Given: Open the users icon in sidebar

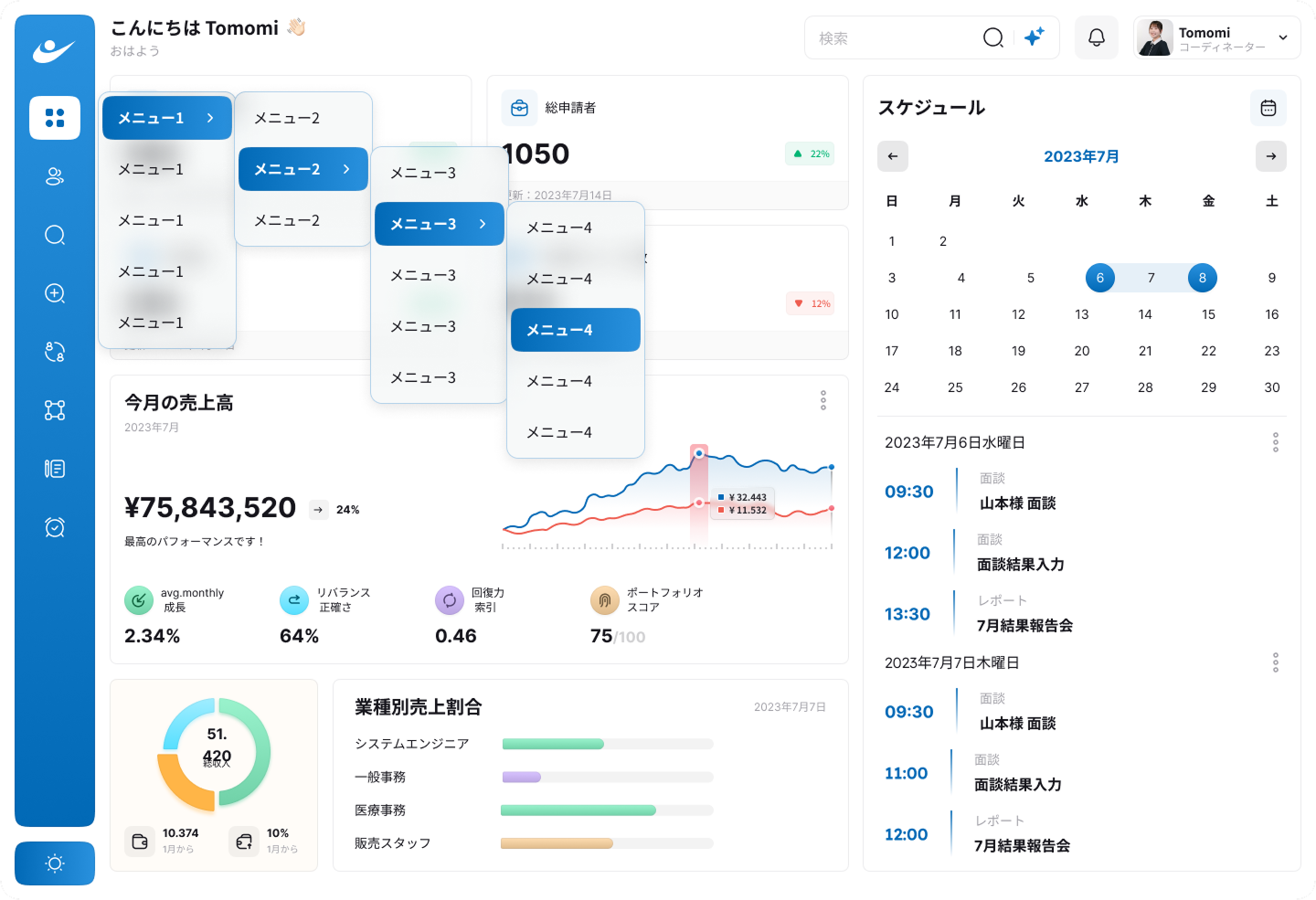Looking at the screenshot, I should pos(55,176).
